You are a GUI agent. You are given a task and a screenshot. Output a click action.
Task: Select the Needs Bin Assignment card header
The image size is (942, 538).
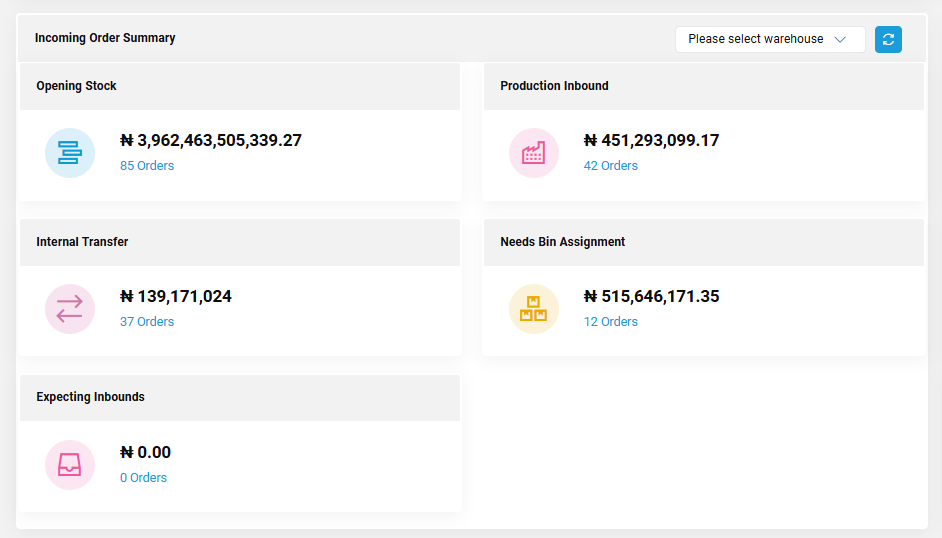[703, 243]
